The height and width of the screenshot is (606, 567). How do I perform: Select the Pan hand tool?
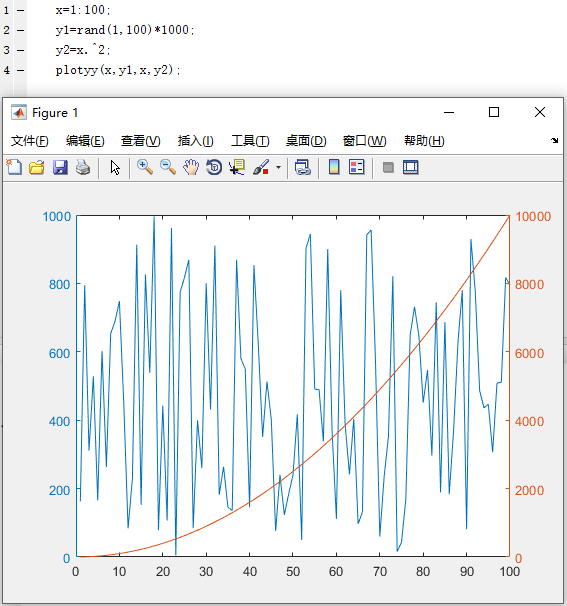click(191, 167)
